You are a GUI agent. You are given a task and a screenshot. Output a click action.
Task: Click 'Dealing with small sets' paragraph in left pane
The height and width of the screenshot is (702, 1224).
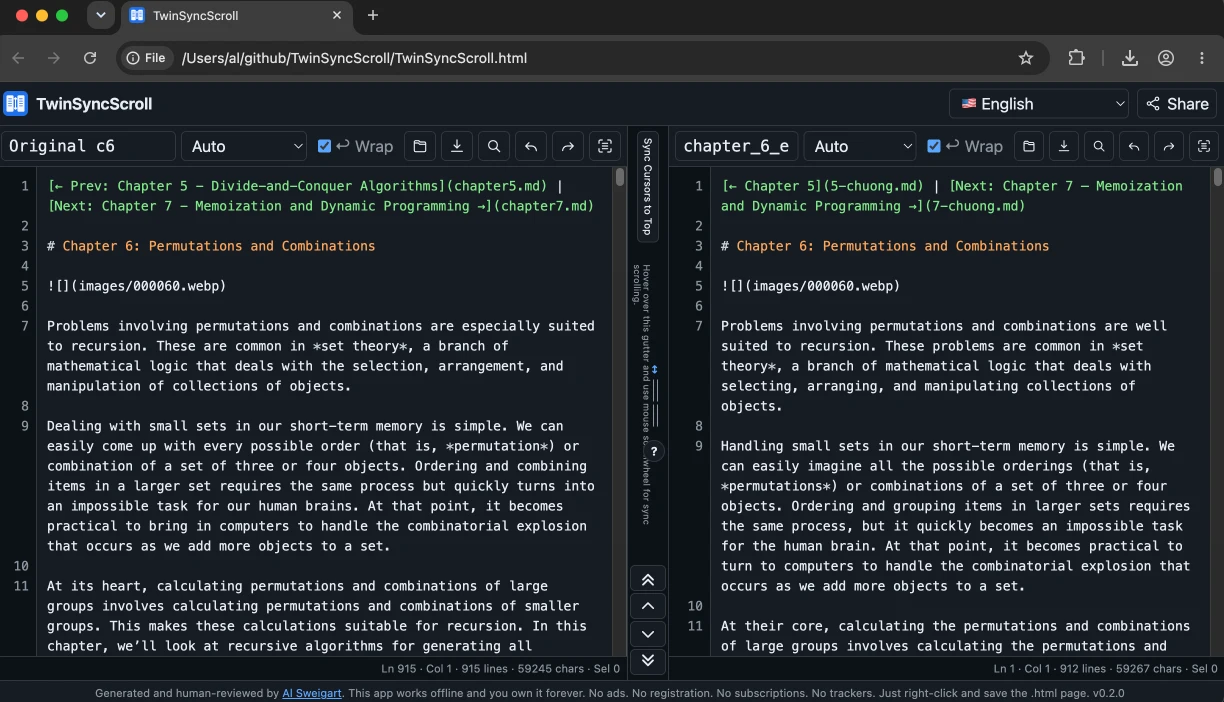pyautogui.click(x=320, y=486)
